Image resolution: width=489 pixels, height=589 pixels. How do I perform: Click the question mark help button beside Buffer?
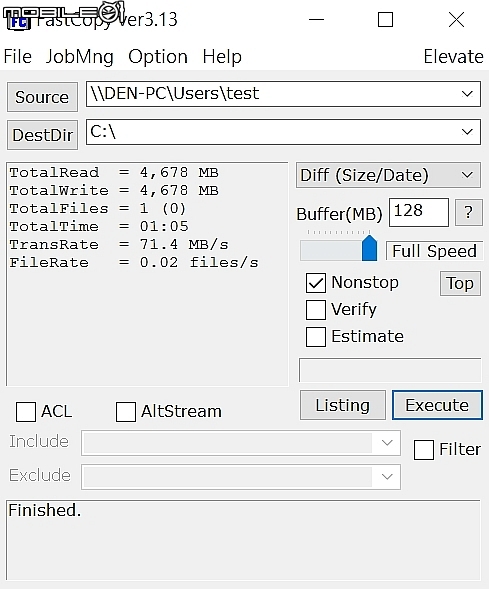pos(468,213)
